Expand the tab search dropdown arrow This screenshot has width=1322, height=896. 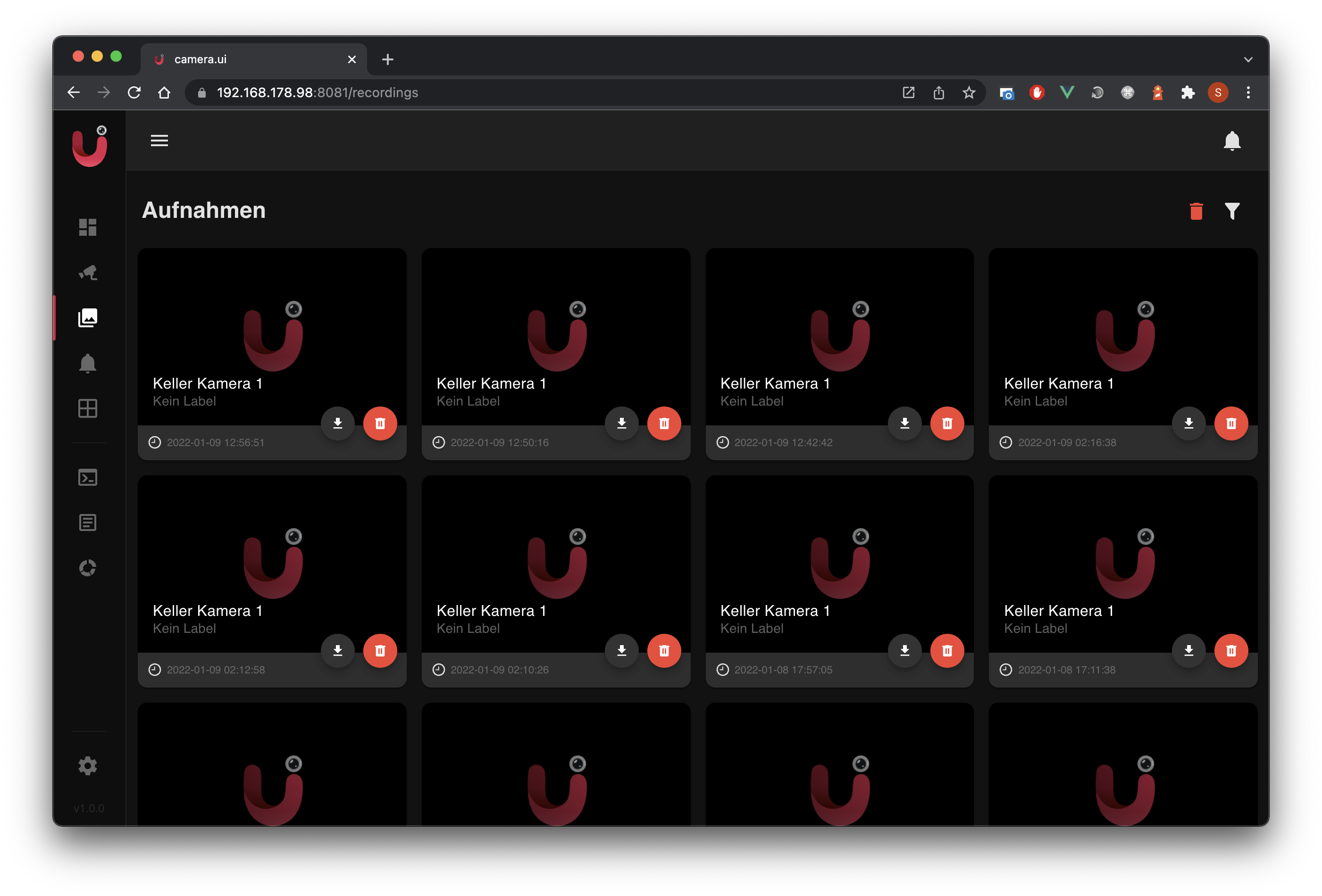click(x=1248, y=59)
